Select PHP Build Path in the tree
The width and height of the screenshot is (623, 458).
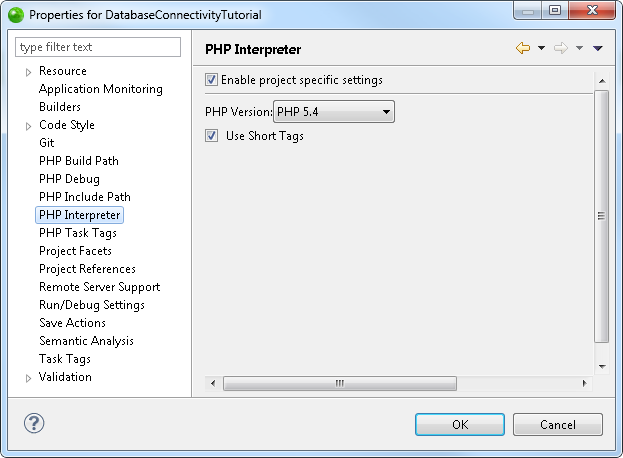(79, 161)
